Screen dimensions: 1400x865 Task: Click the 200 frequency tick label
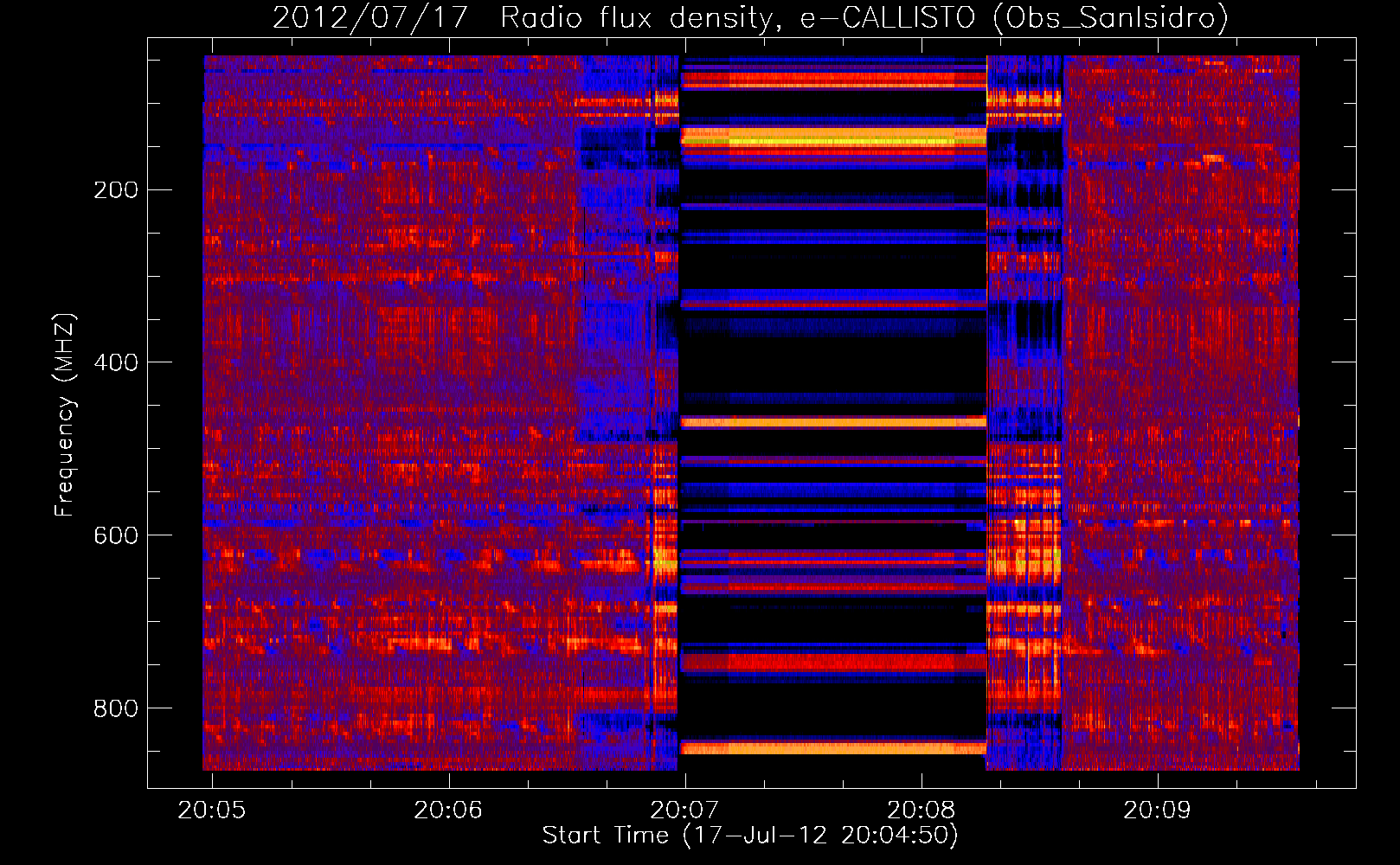tap(116, 190)
